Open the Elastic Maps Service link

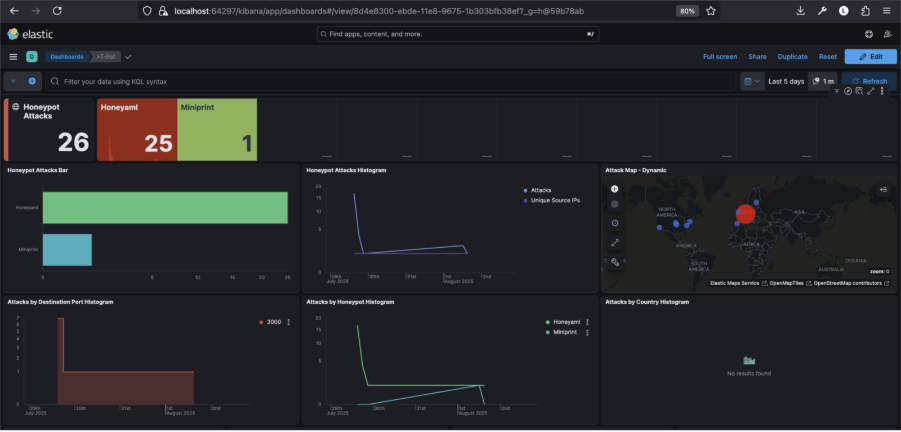click(x=733, y=283)
